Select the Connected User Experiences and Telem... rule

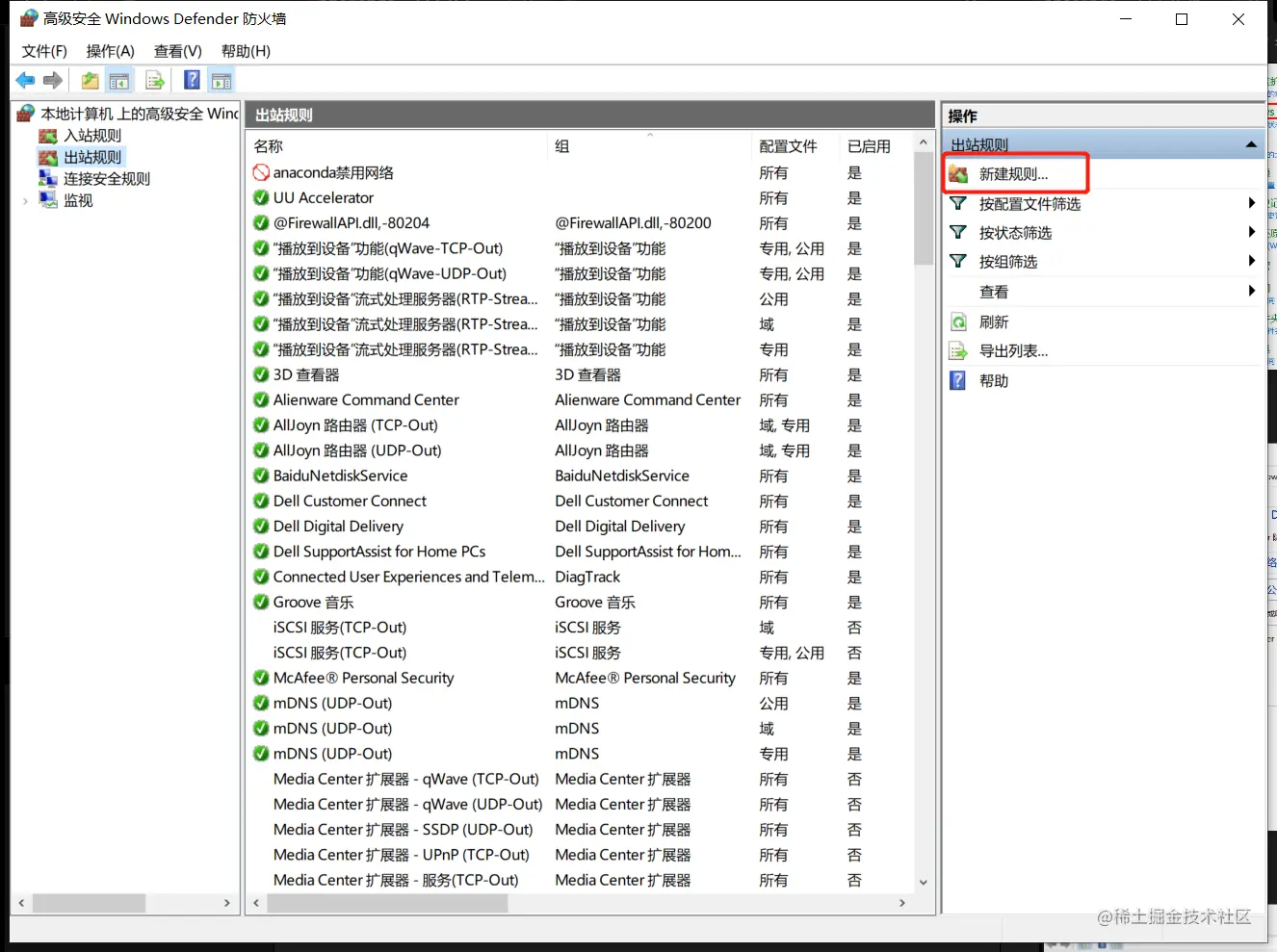click(x=409, y=577)
